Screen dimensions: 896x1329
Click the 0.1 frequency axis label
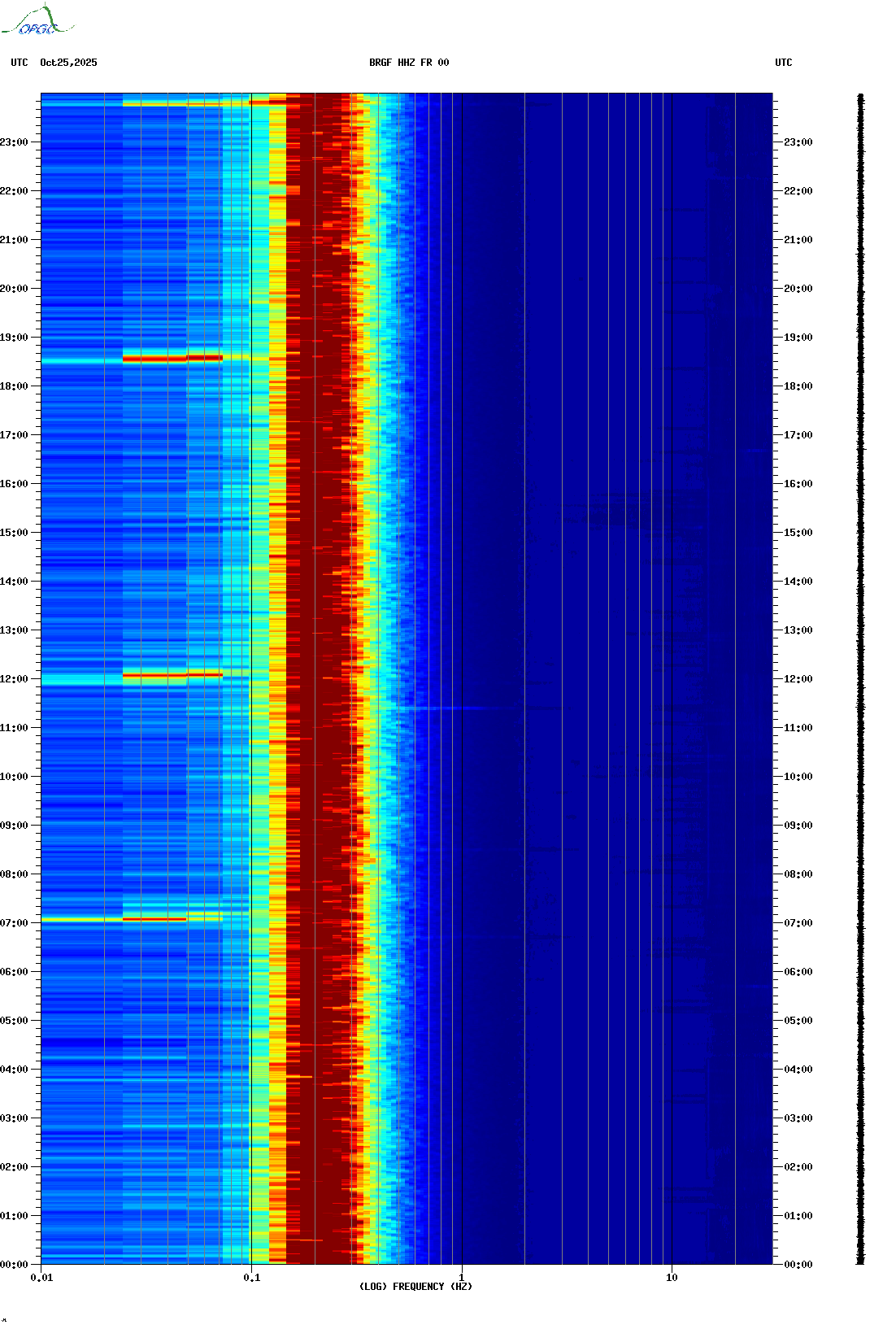(252, 1278)
